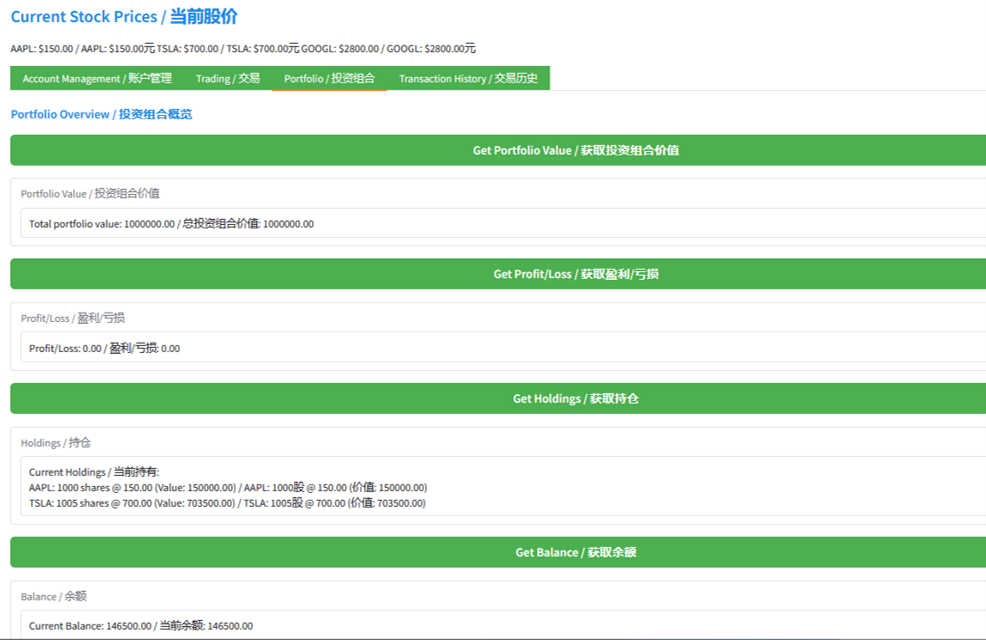Open the Transaction History tab
The image size is (986, 640).
[x=468, y=79]
